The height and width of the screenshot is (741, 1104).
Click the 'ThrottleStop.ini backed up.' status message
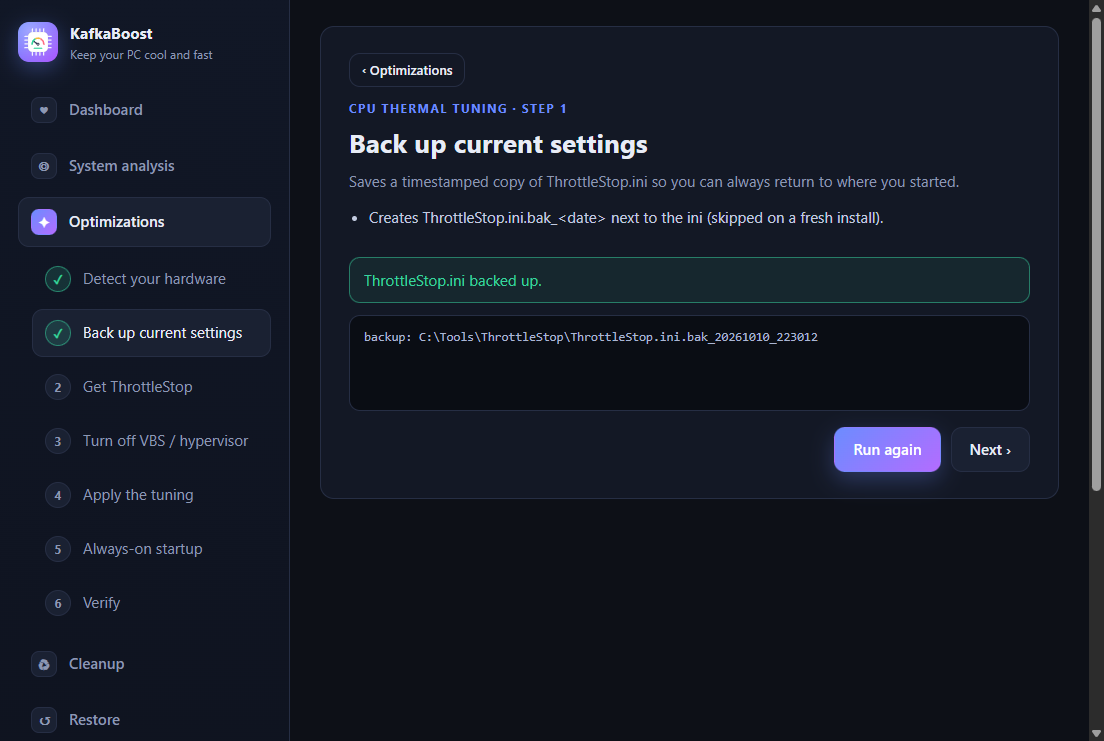[689, 280]
